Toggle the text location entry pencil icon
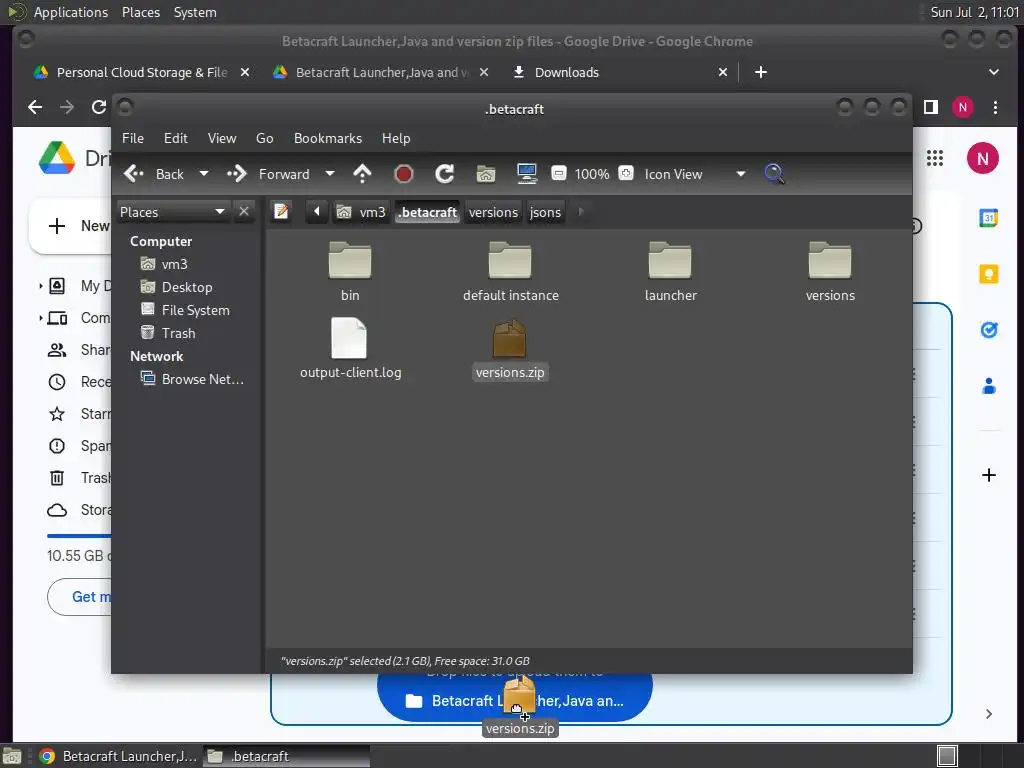 [281, 212]
